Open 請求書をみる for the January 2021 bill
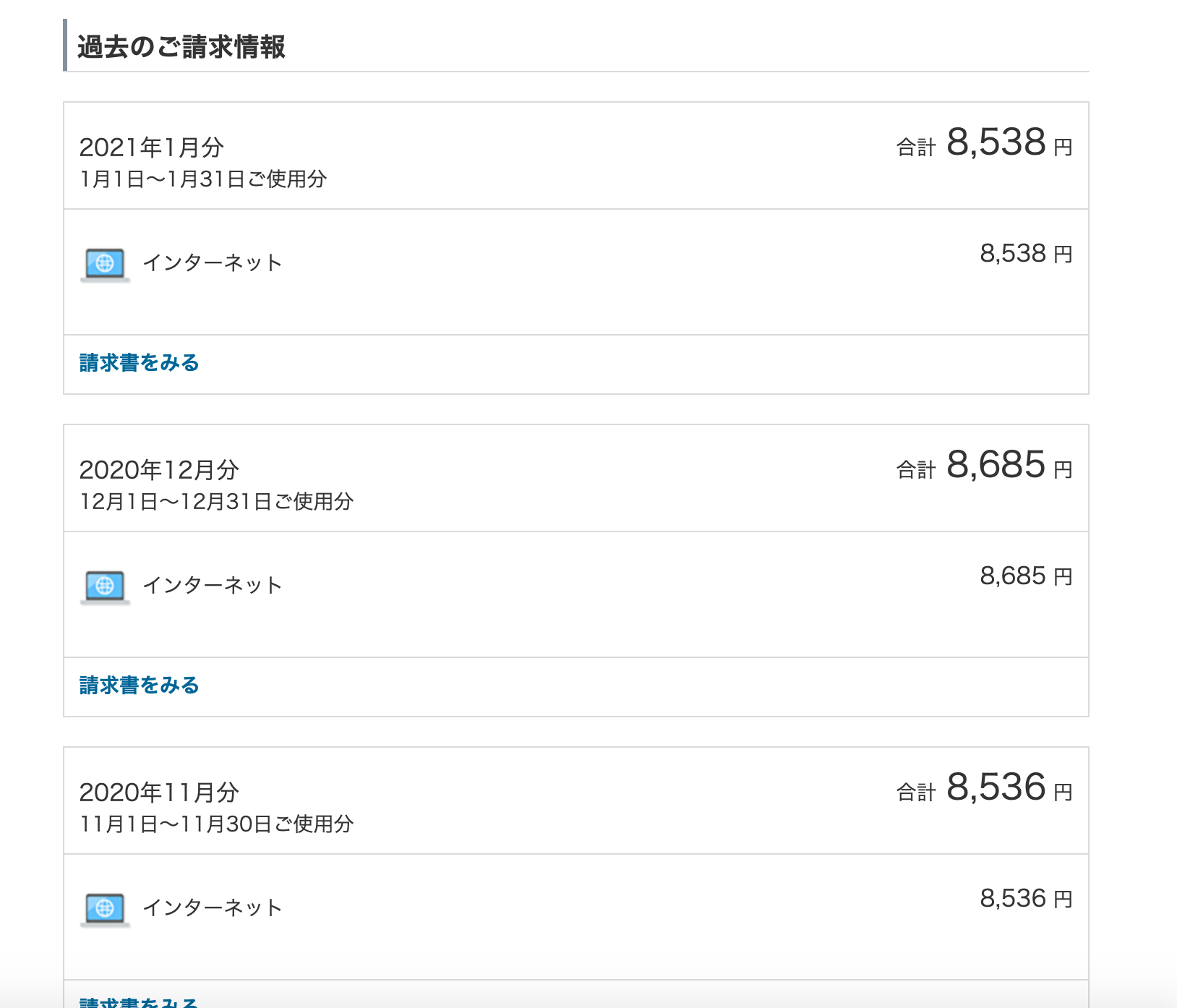 (x=139, y=363)
